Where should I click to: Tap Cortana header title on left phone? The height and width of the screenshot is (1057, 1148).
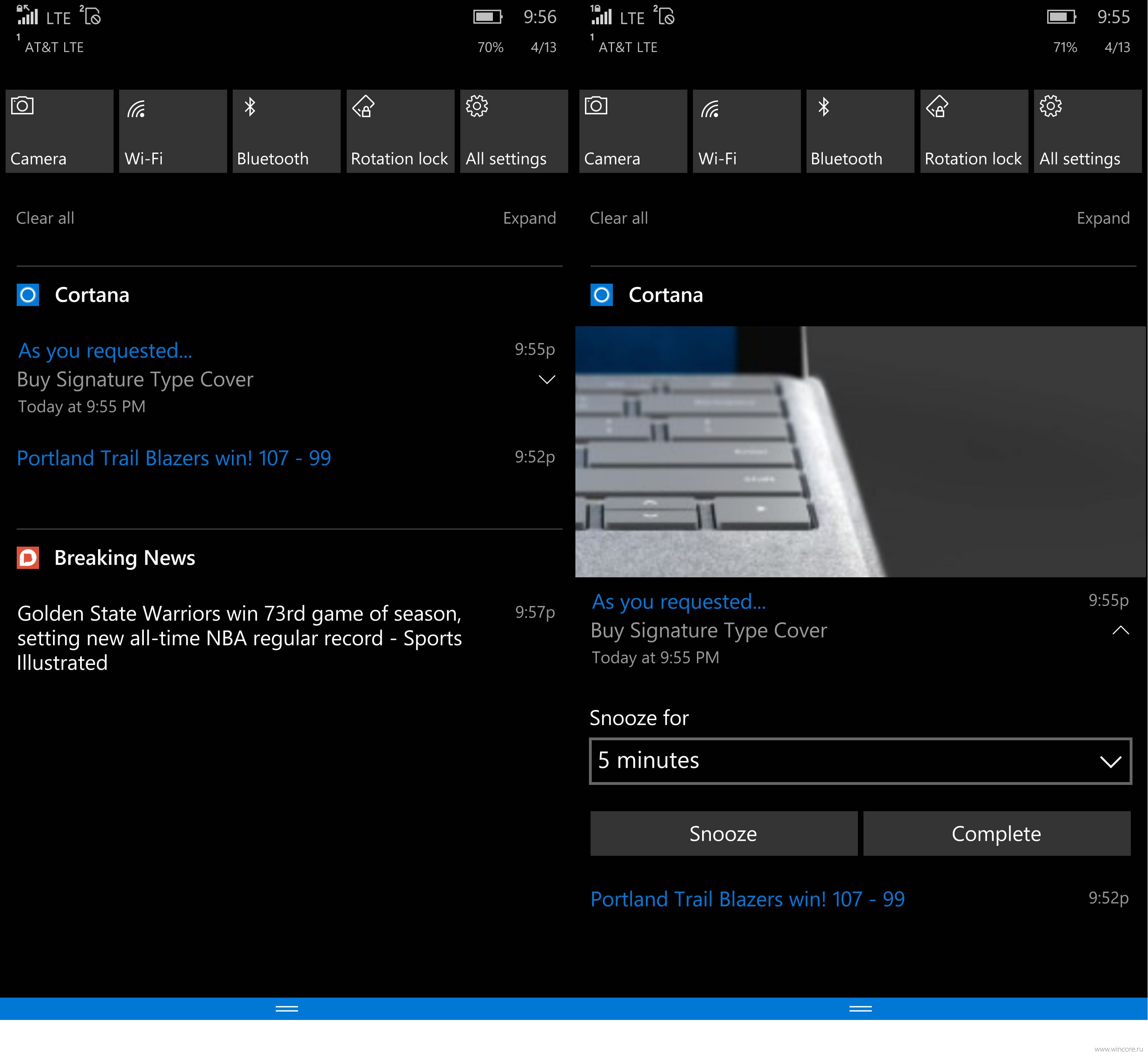point(92,295)
